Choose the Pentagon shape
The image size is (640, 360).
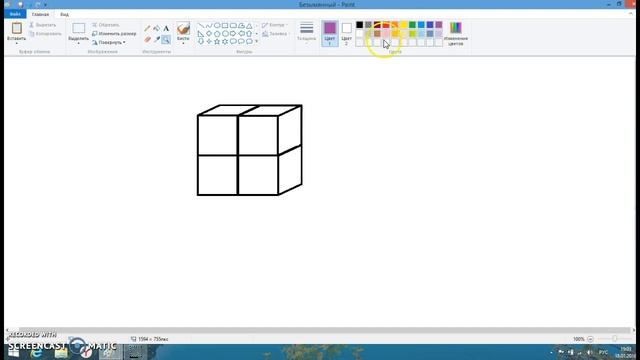(217, 33)
